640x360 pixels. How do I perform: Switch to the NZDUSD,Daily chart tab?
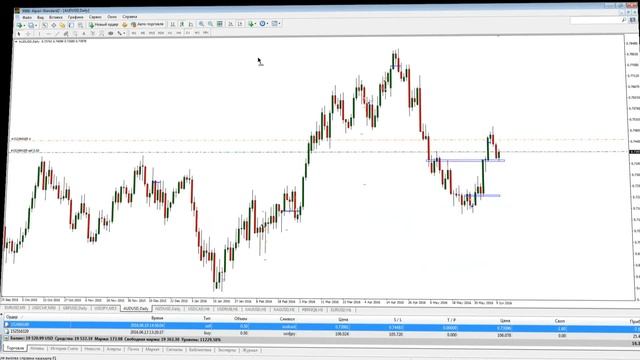[167, 309]
